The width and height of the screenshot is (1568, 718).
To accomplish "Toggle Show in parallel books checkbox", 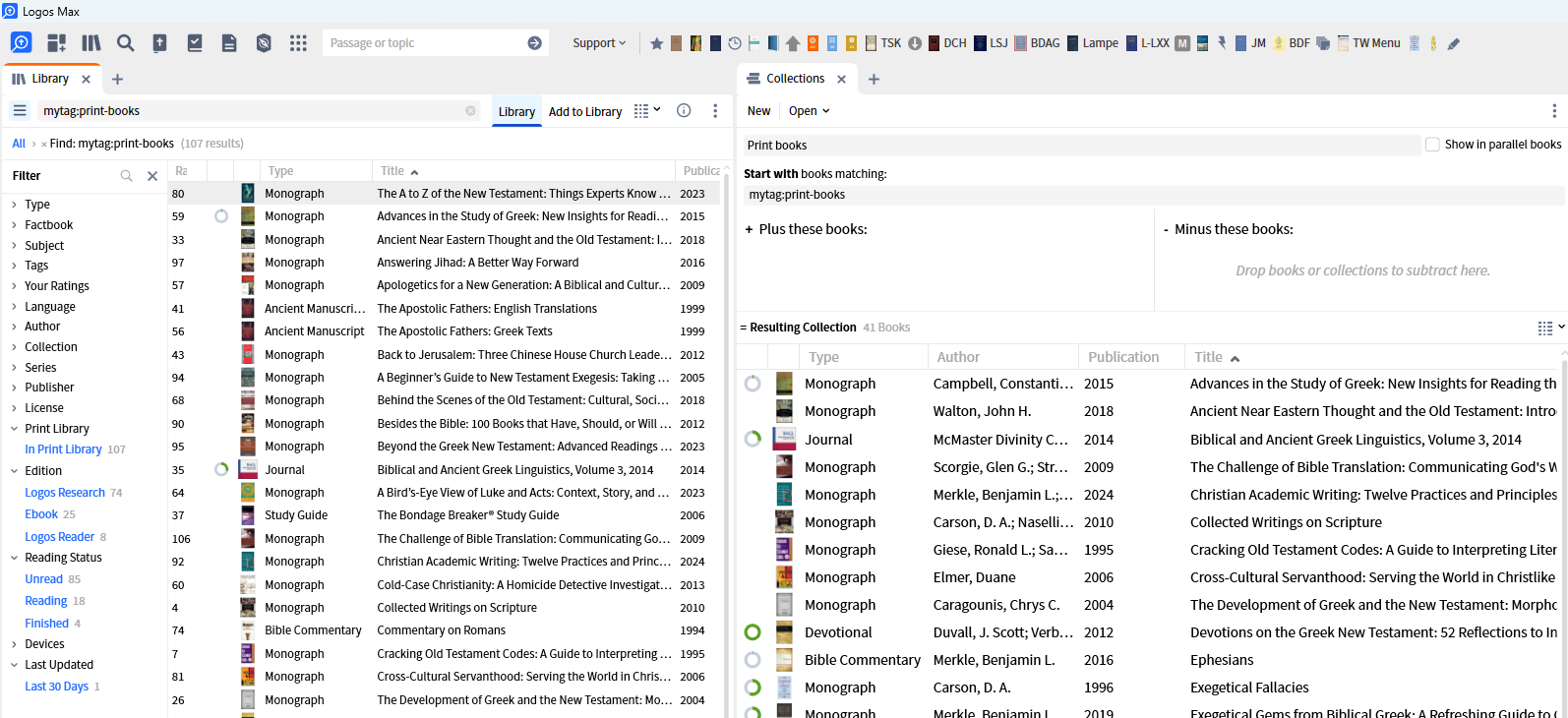I will click(1432, 145).
